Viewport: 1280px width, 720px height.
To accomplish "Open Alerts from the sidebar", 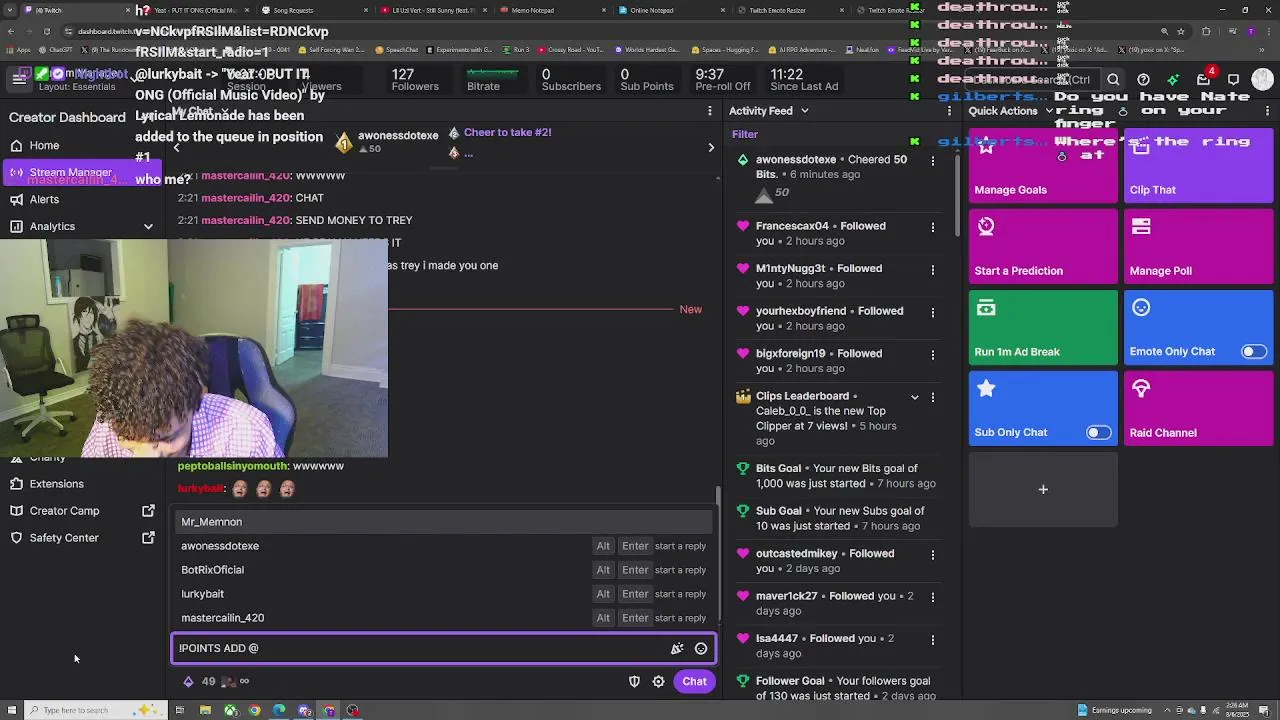I will (44, 199).
